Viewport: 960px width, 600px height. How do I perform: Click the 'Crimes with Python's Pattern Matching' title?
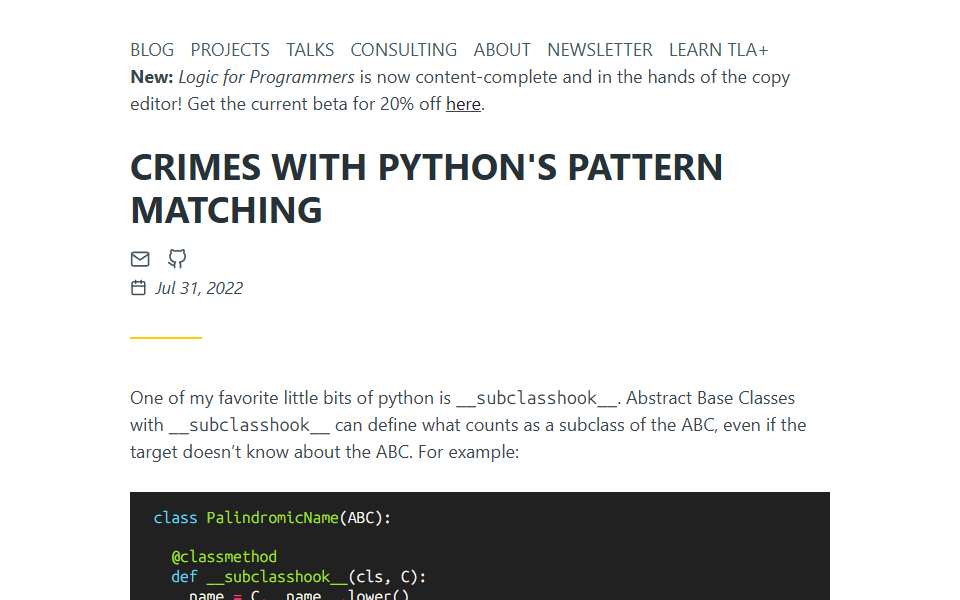coord(426,188)
